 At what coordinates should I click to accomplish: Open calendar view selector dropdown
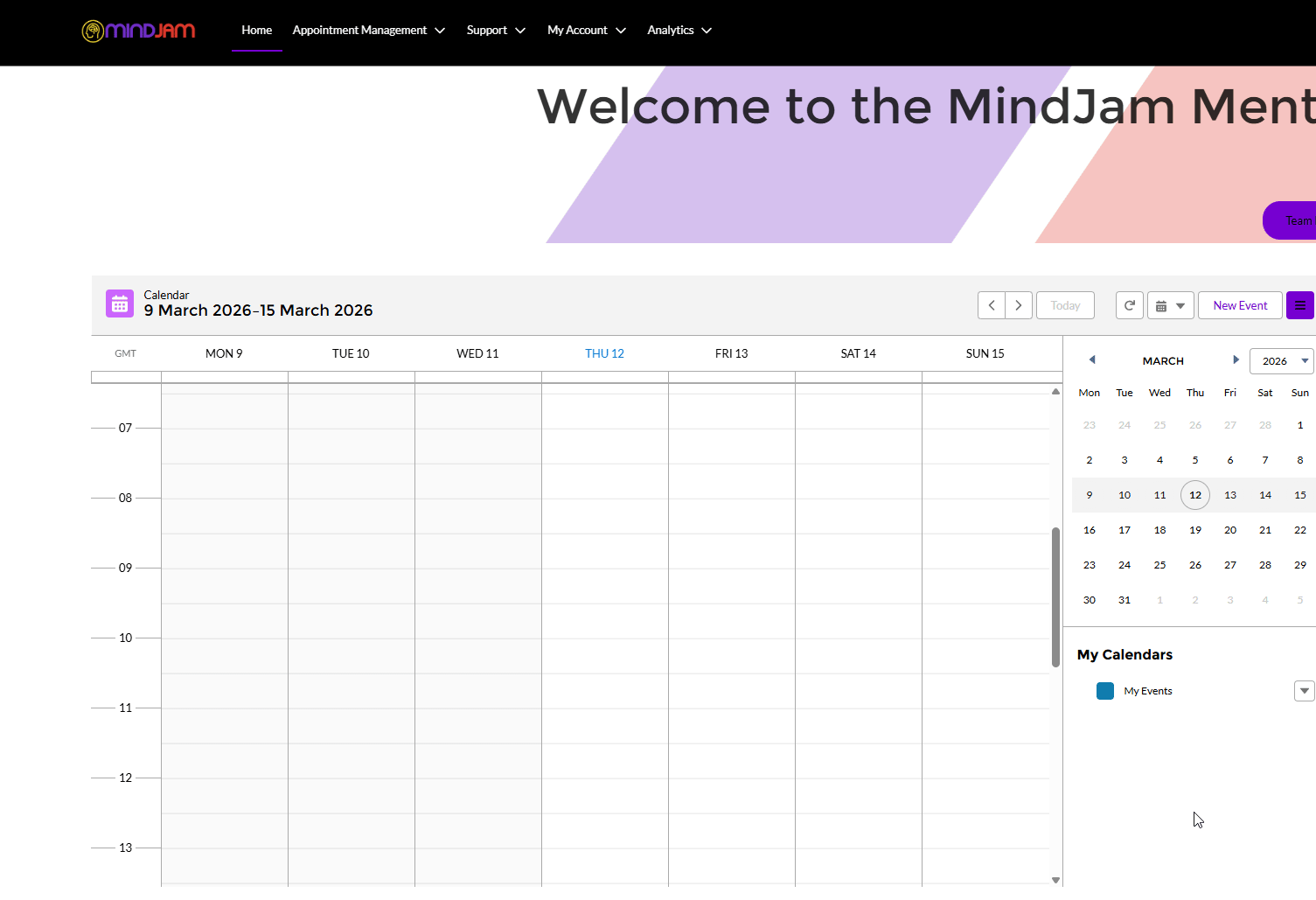point(1170,305)
